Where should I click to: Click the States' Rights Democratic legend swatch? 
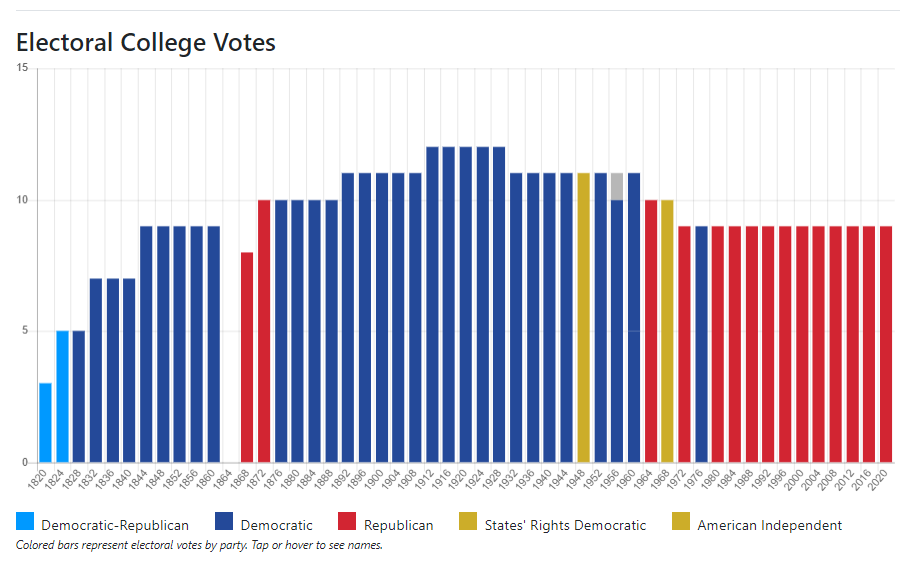468,521
